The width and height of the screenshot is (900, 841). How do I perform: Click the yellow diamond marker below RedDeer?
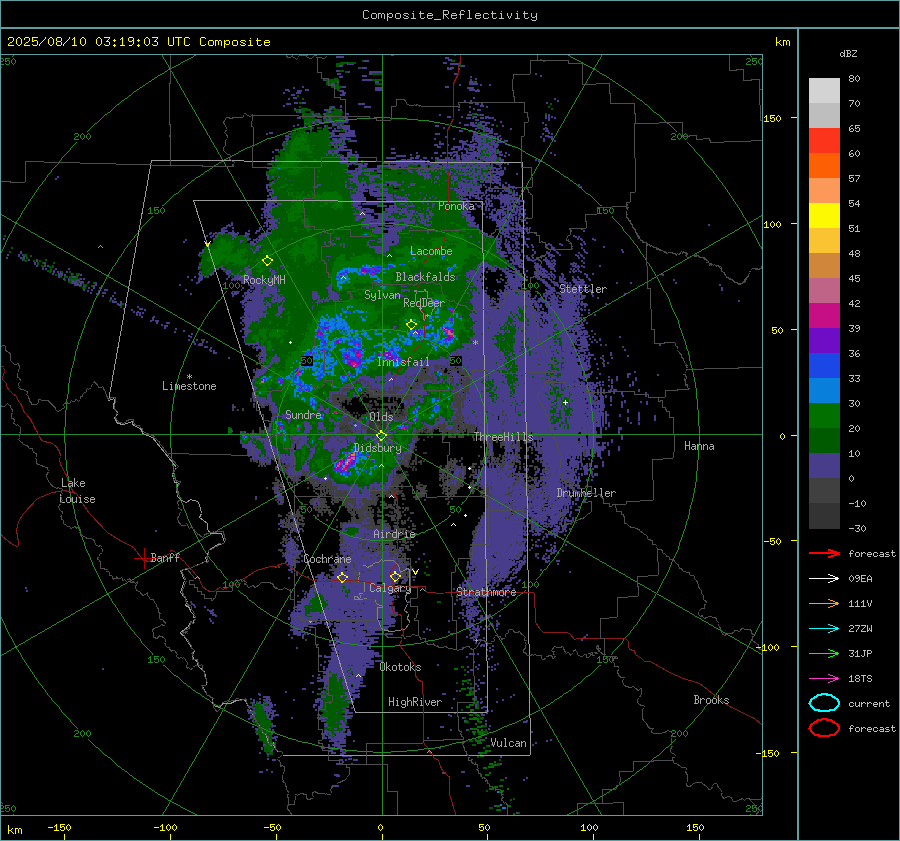click(411, 325)
